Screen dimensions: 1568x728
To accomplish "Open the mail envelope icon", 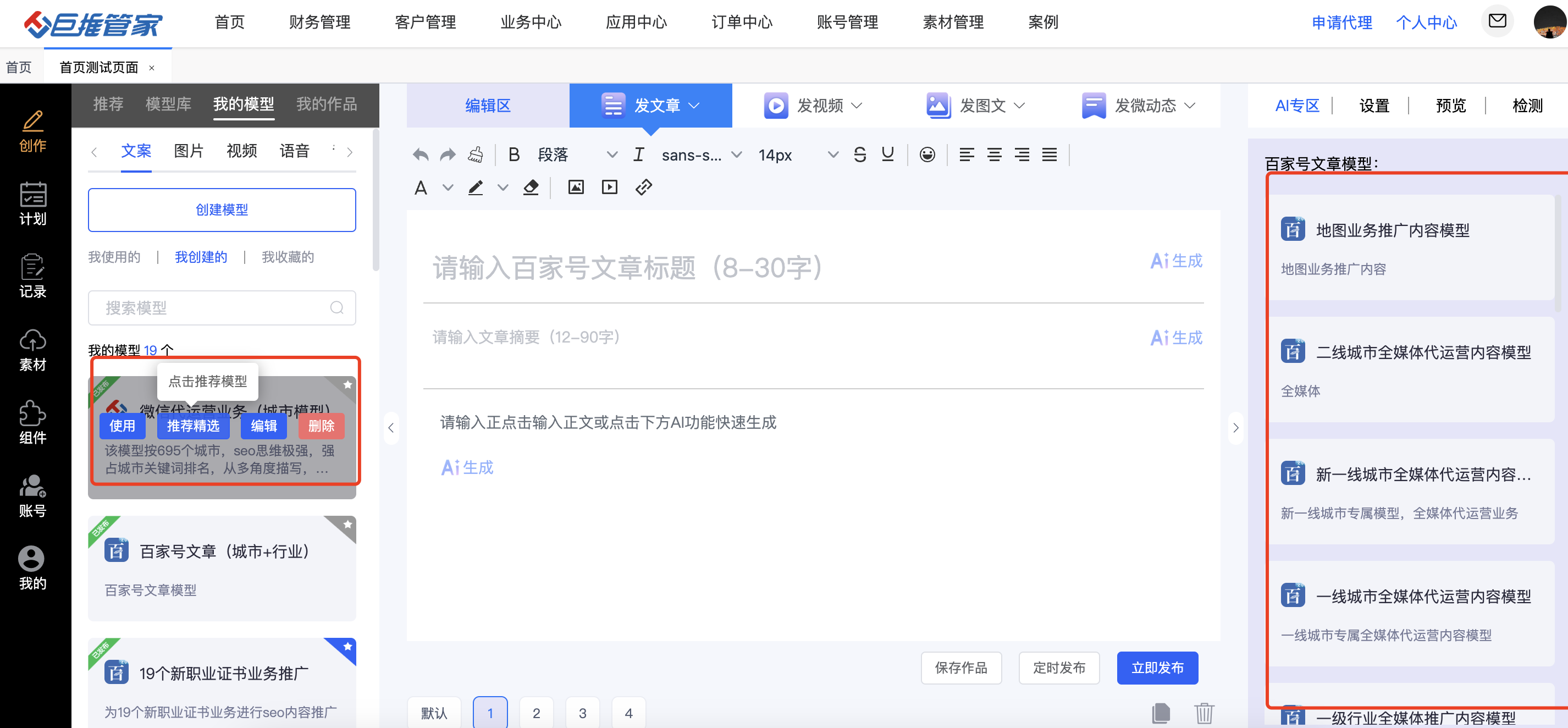I will click(x=1497, y=21).
